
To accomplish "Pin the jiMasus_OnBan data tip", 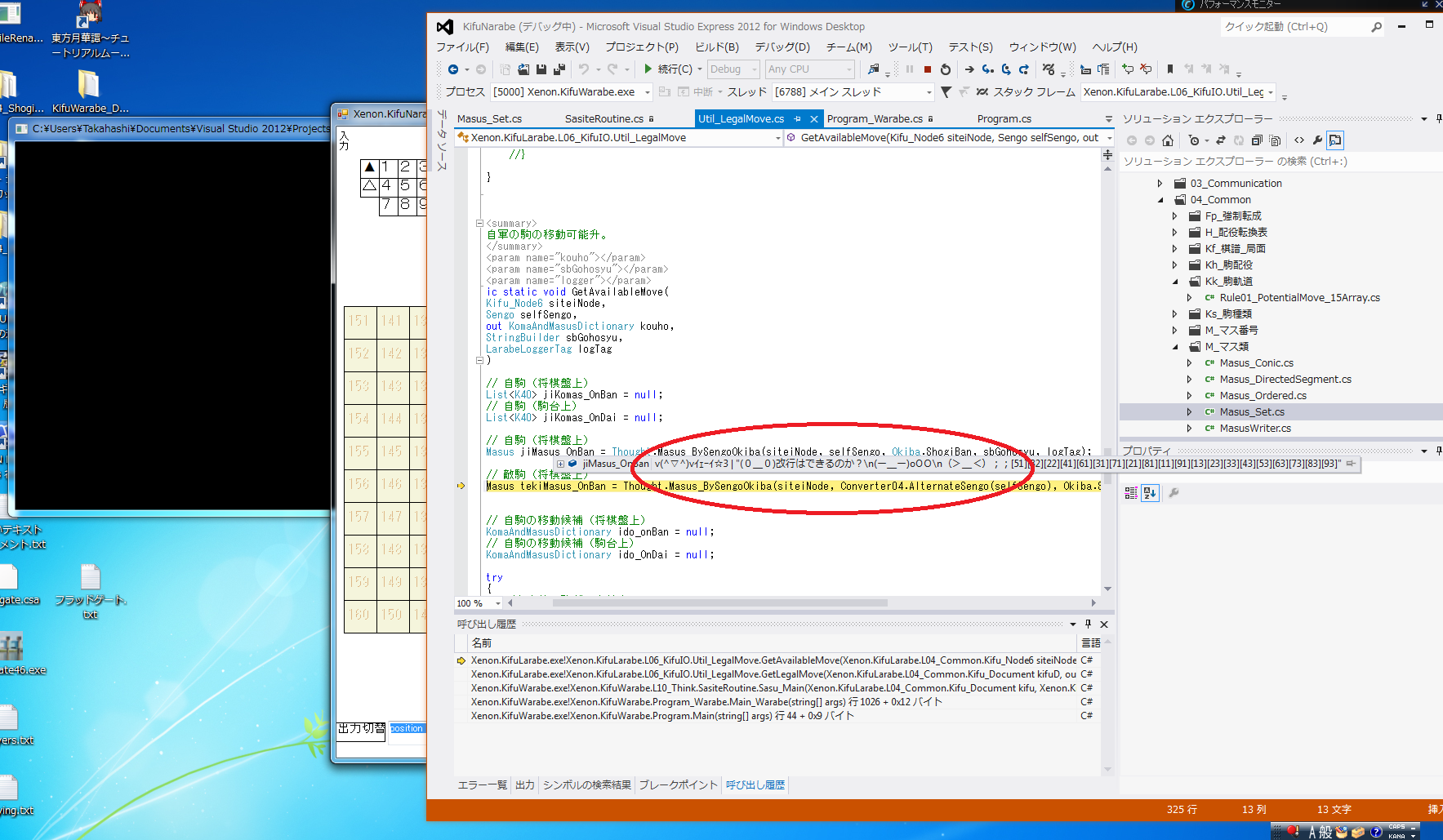I will click(x=1351, y=464).
